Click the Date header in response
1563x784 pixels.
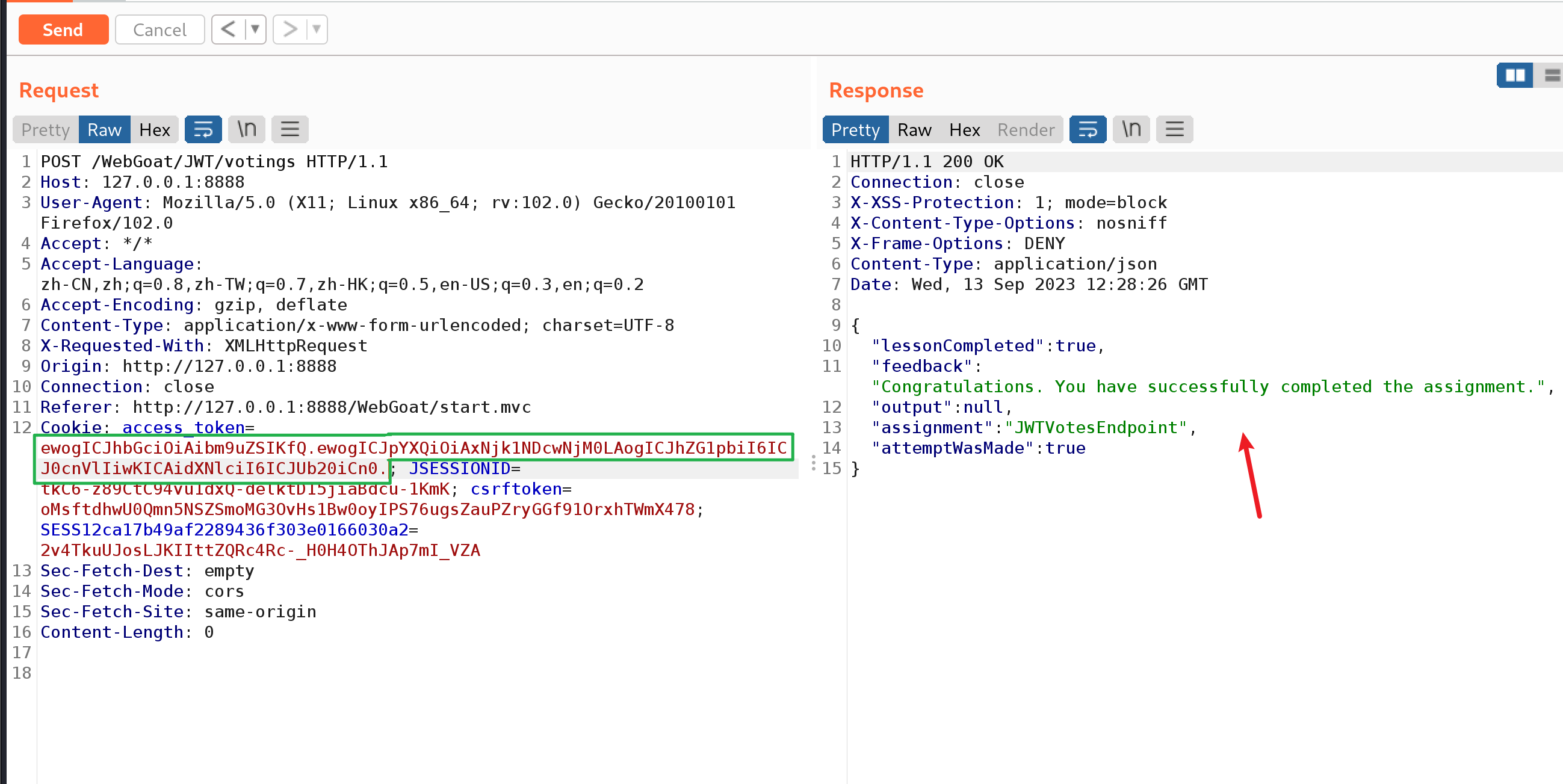tap(1030, 285)
